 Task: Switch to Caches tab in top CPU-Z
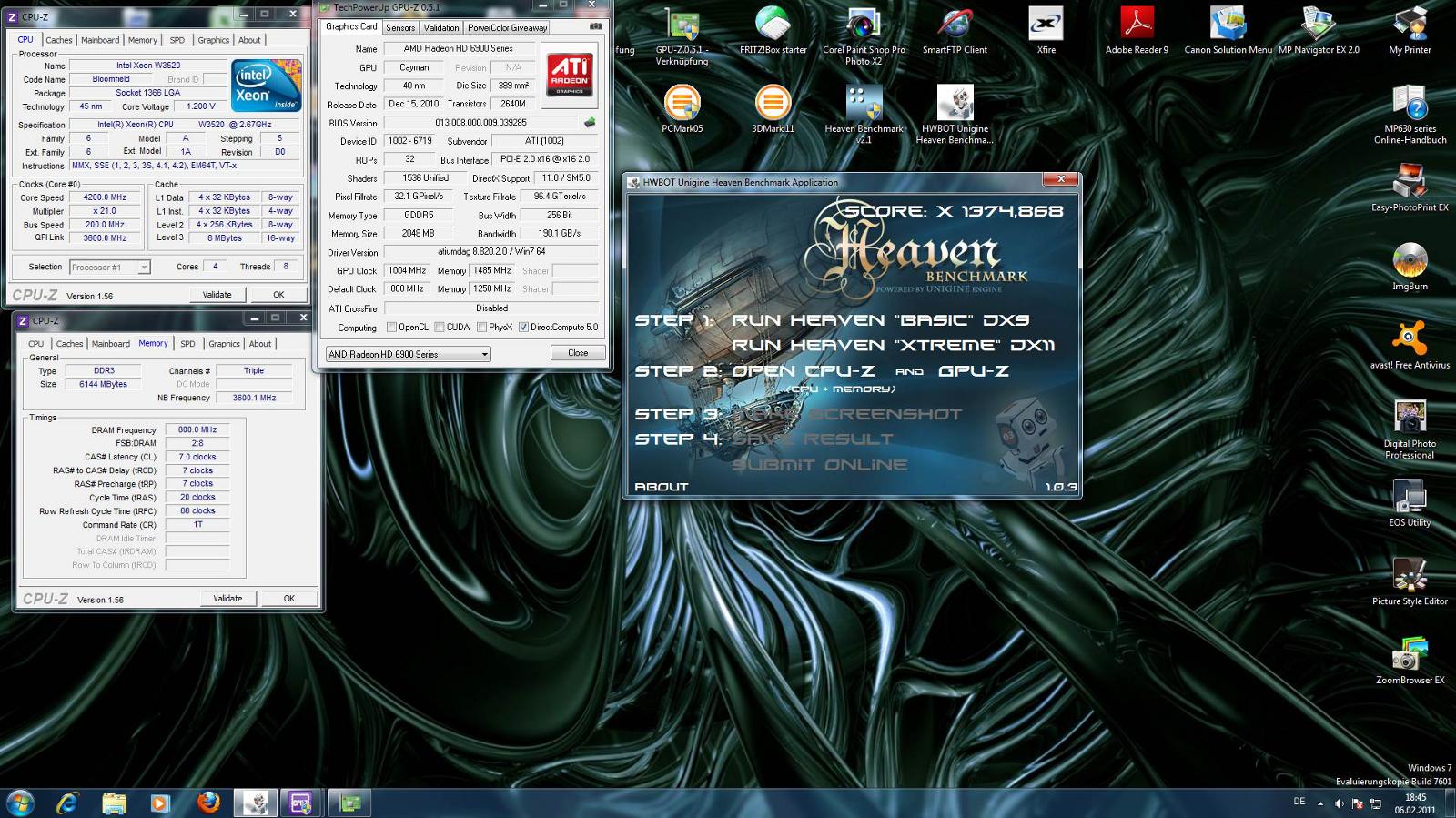(59, 40)
